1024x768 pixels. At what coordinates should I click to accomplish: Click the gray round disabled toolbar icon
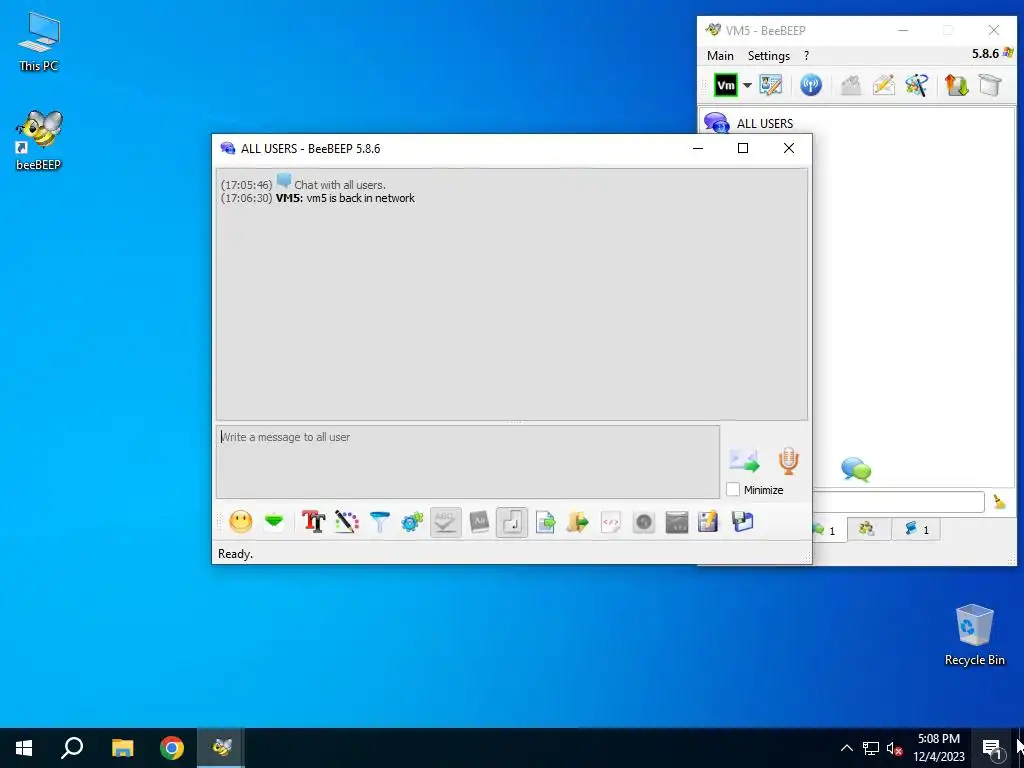[643, 522]
